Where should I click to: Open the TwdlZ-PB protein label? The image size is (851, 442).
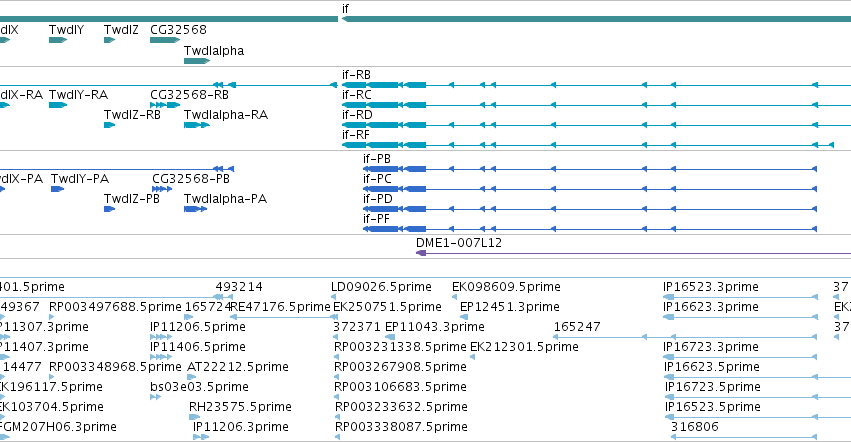(x=131, y=199)
